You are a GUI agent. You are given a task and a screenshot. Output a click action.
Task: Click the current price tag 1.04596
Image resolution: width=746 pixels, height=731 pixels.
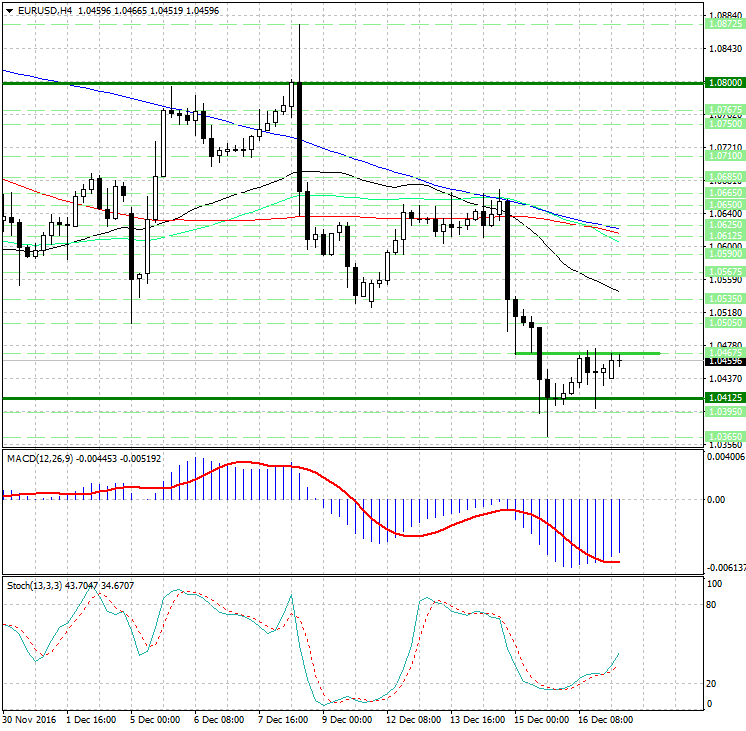pos(725,361)
